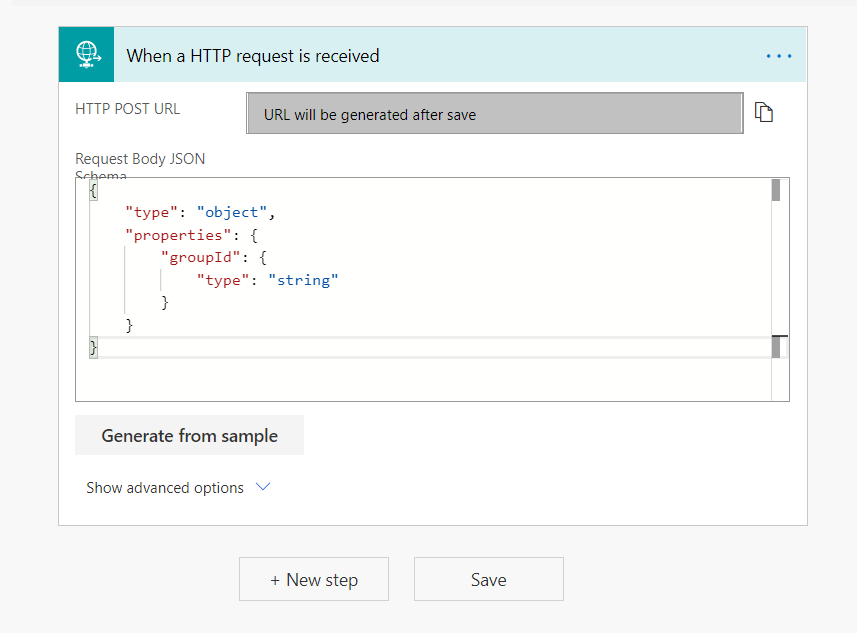Viewport: 857px width, 633px height.
Task: Place cursor on the "properties" key in schema
Action: [160, 235]
